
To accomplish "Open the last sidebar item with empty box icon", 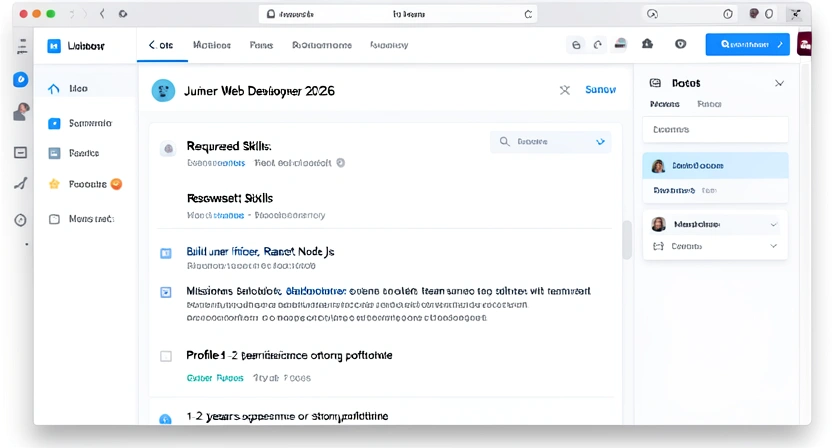I will point(86,219).
